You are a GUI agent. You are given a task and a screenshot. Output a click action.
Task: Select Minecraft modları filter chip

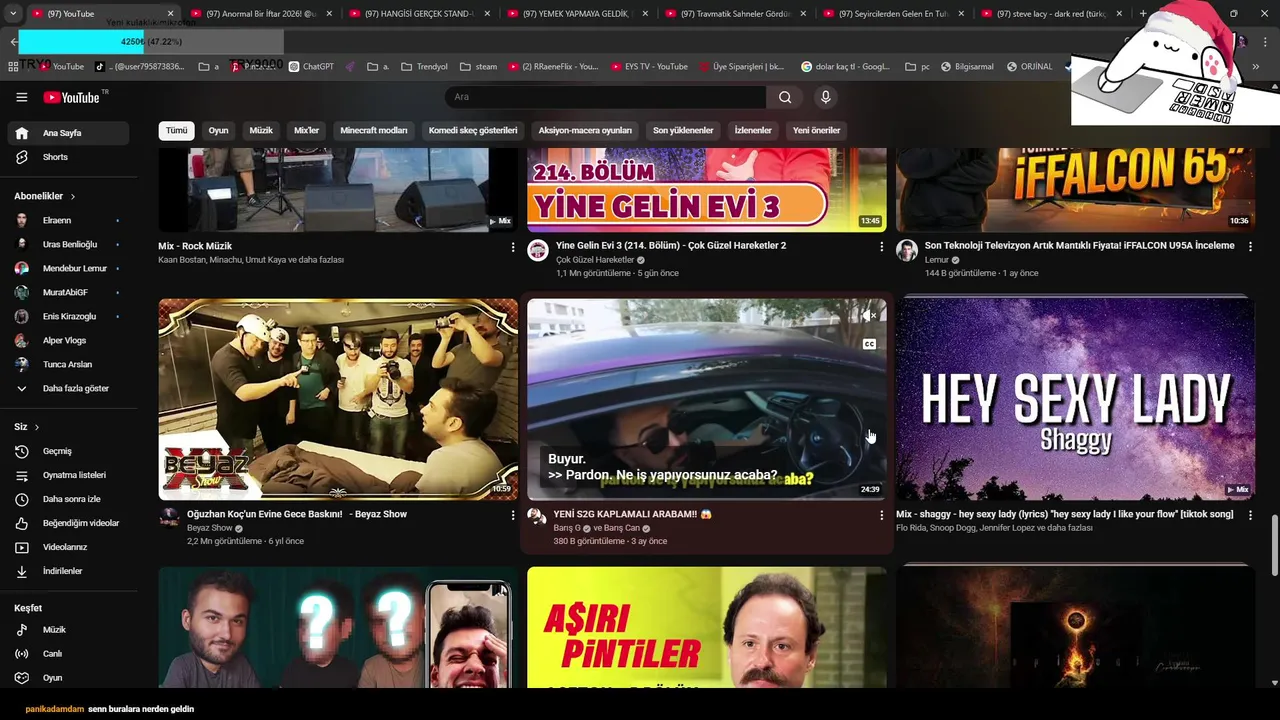tap(373, 130)
